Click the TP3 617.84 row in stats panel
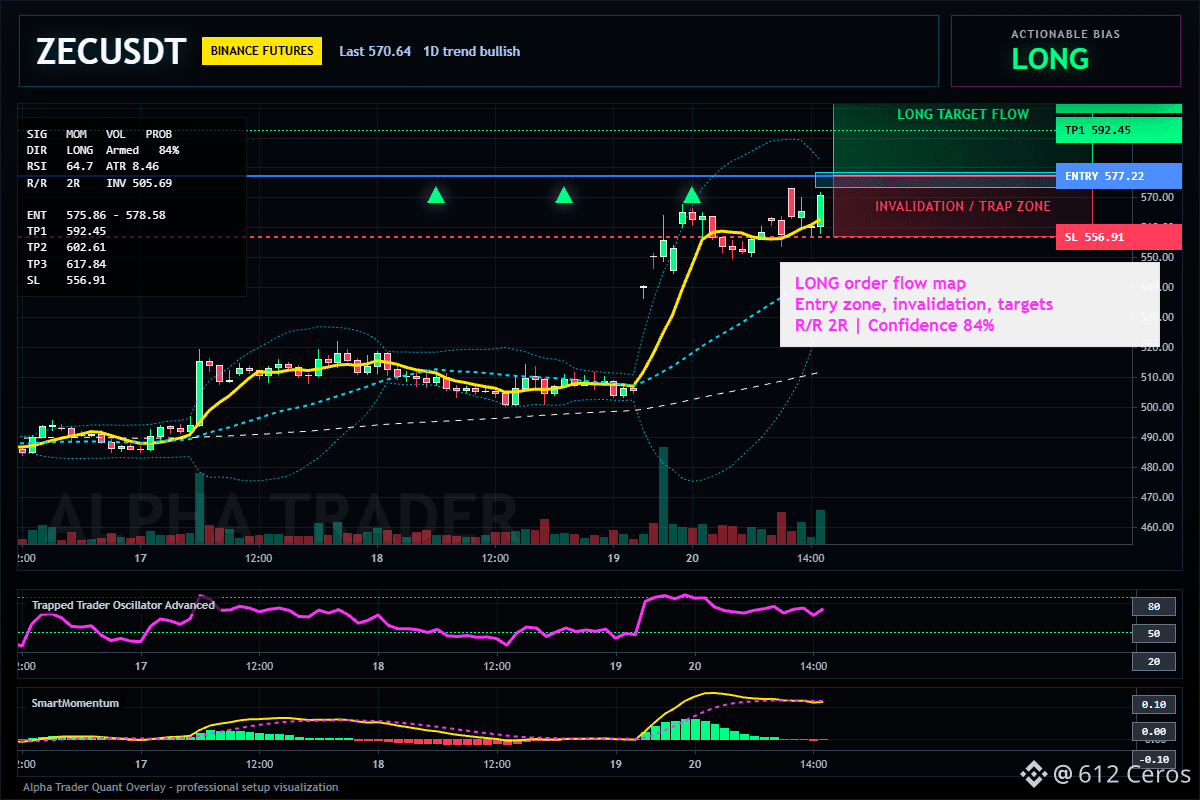Image resolution: width=1200 pixels, height=800 pixels. pos(66,263)
